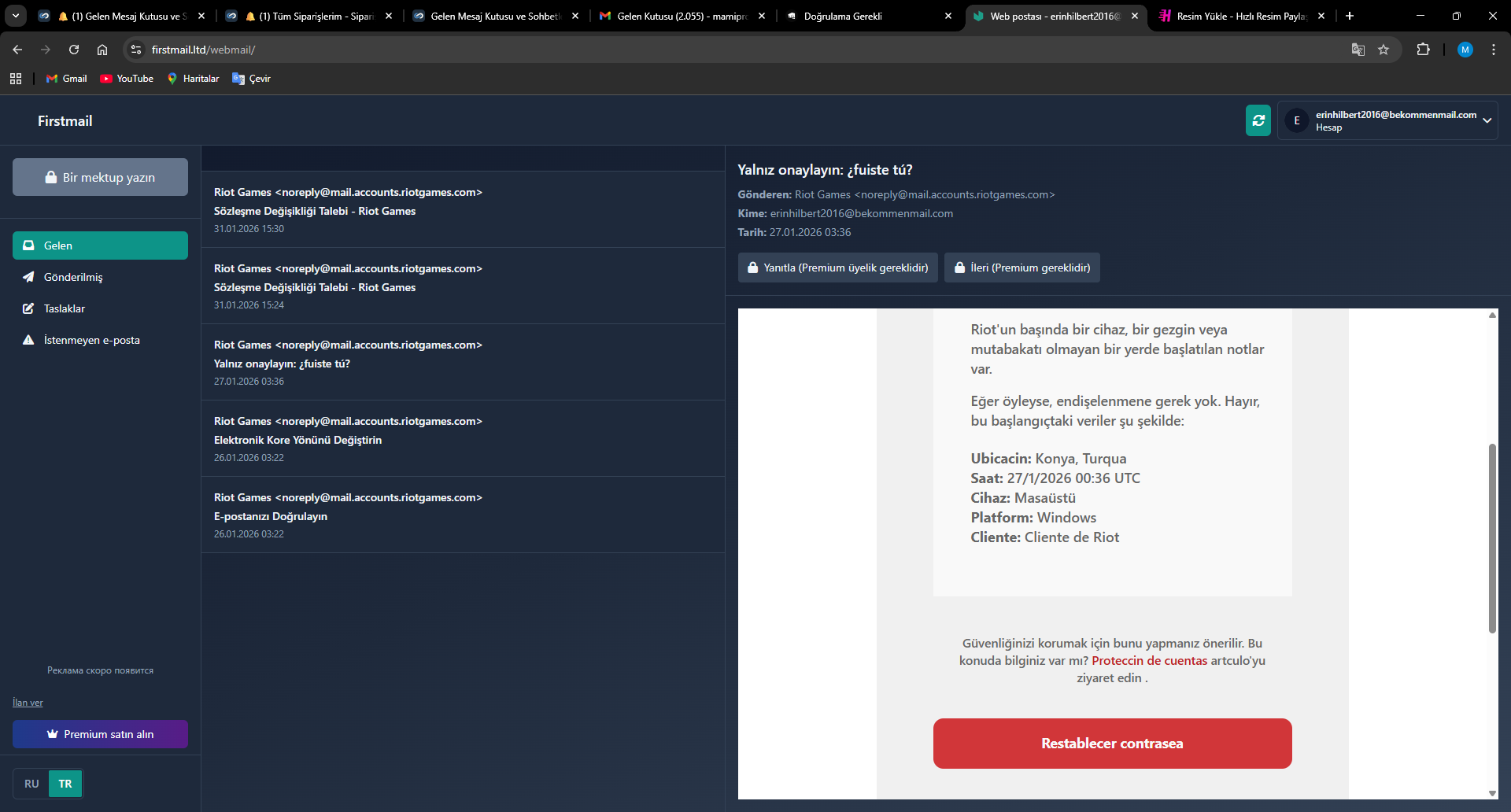The height and width of the screenshot is (812, 1511).
Task: Open the Gönderilmiş sent folder
Action: pyautogui.click(x=100, y=277)
